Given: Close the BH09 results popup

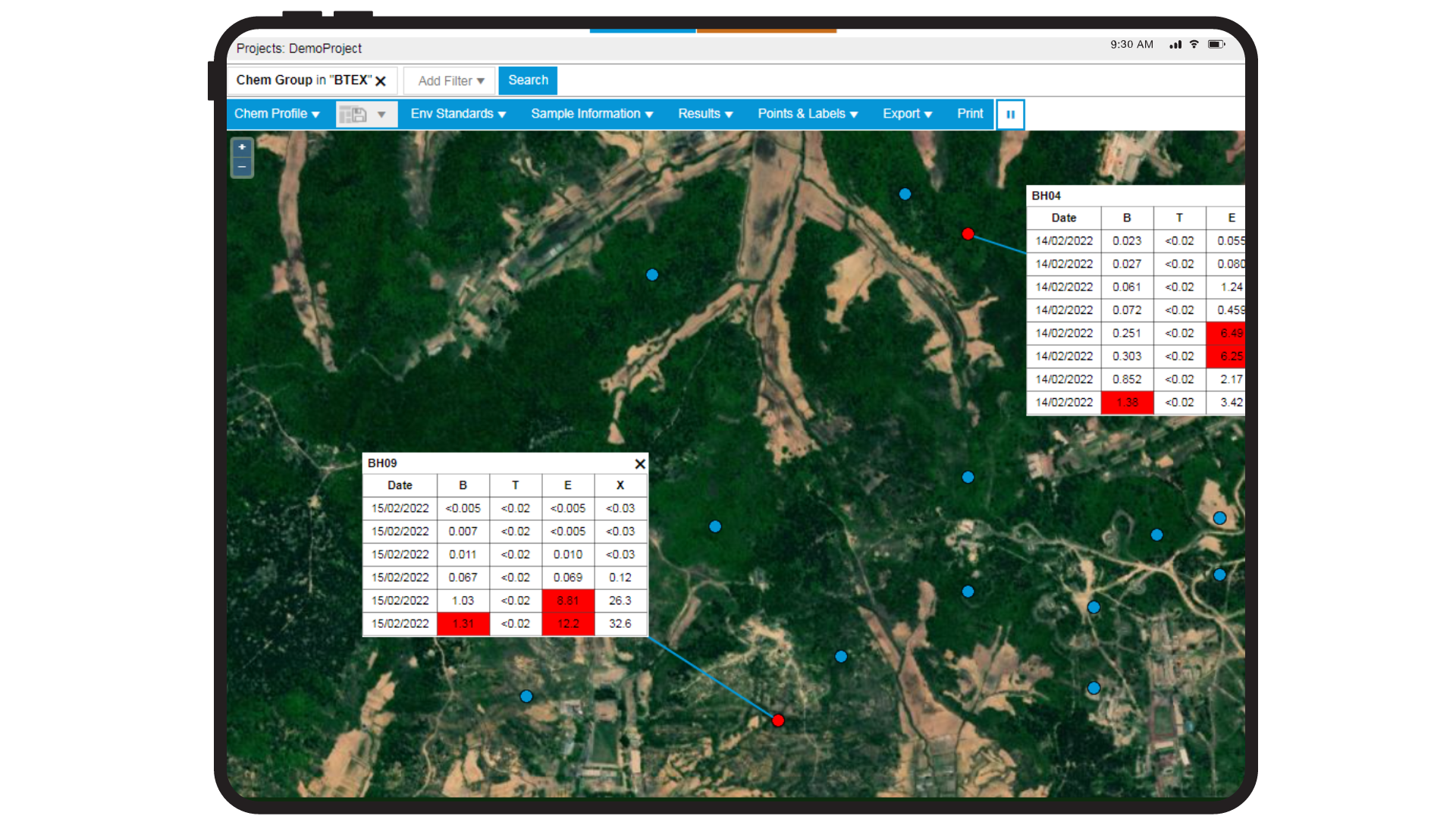Looking at the screenshot, I should click(x=639, y=464).
